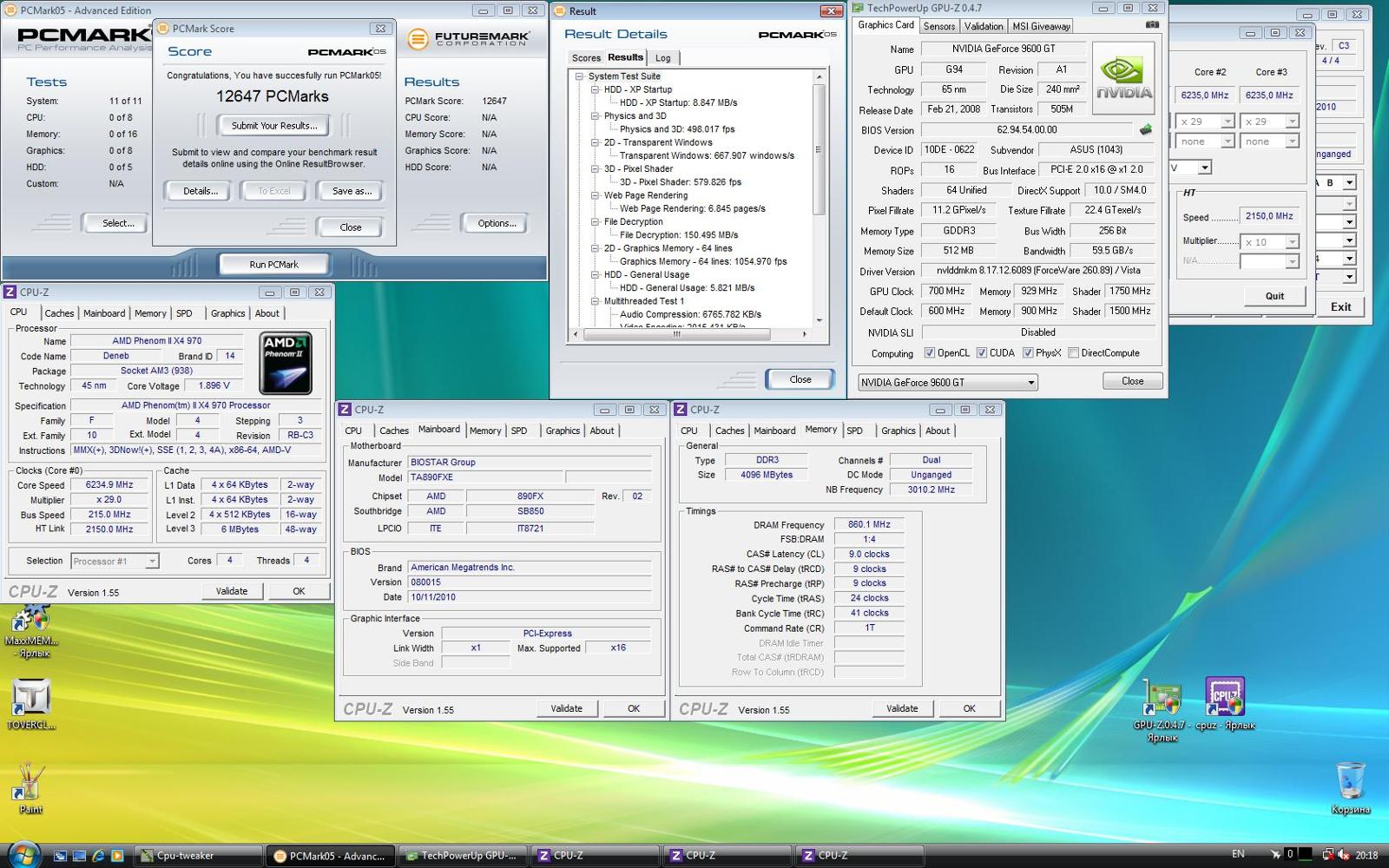This screenshot has width=1389, height=868.
Task: Click the Result tree vertical scrollbar
Action: (x=818, y=198)
